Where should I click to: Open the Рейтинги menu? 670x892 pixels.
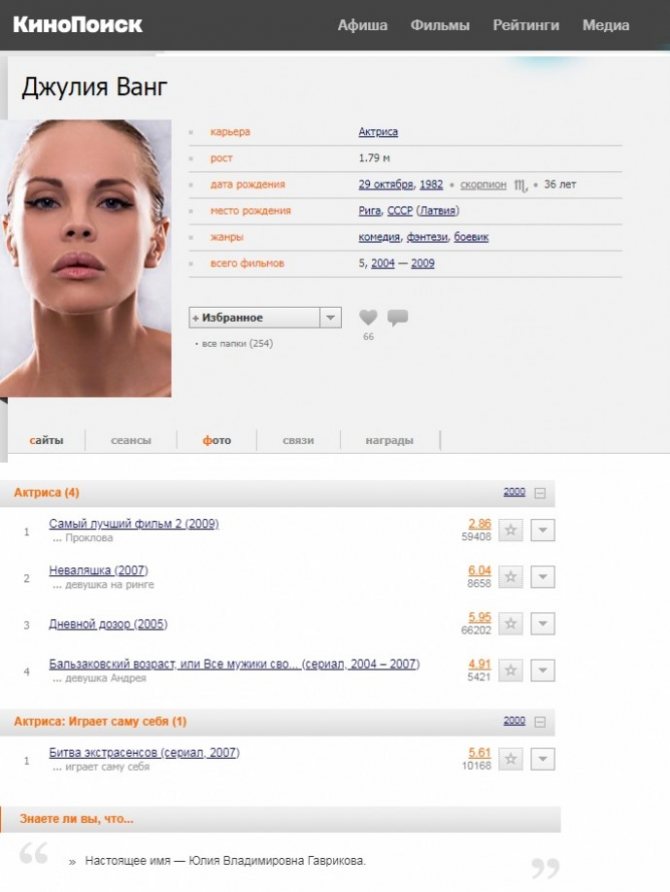point(526,25)
